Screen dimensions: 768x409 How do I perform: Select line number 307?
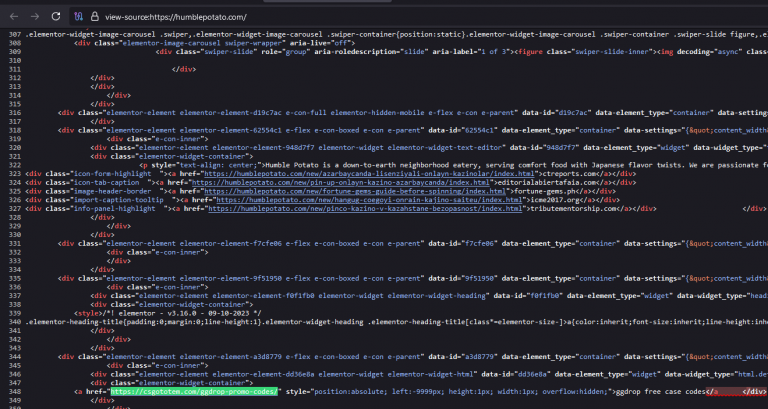[x=15, y=35]
